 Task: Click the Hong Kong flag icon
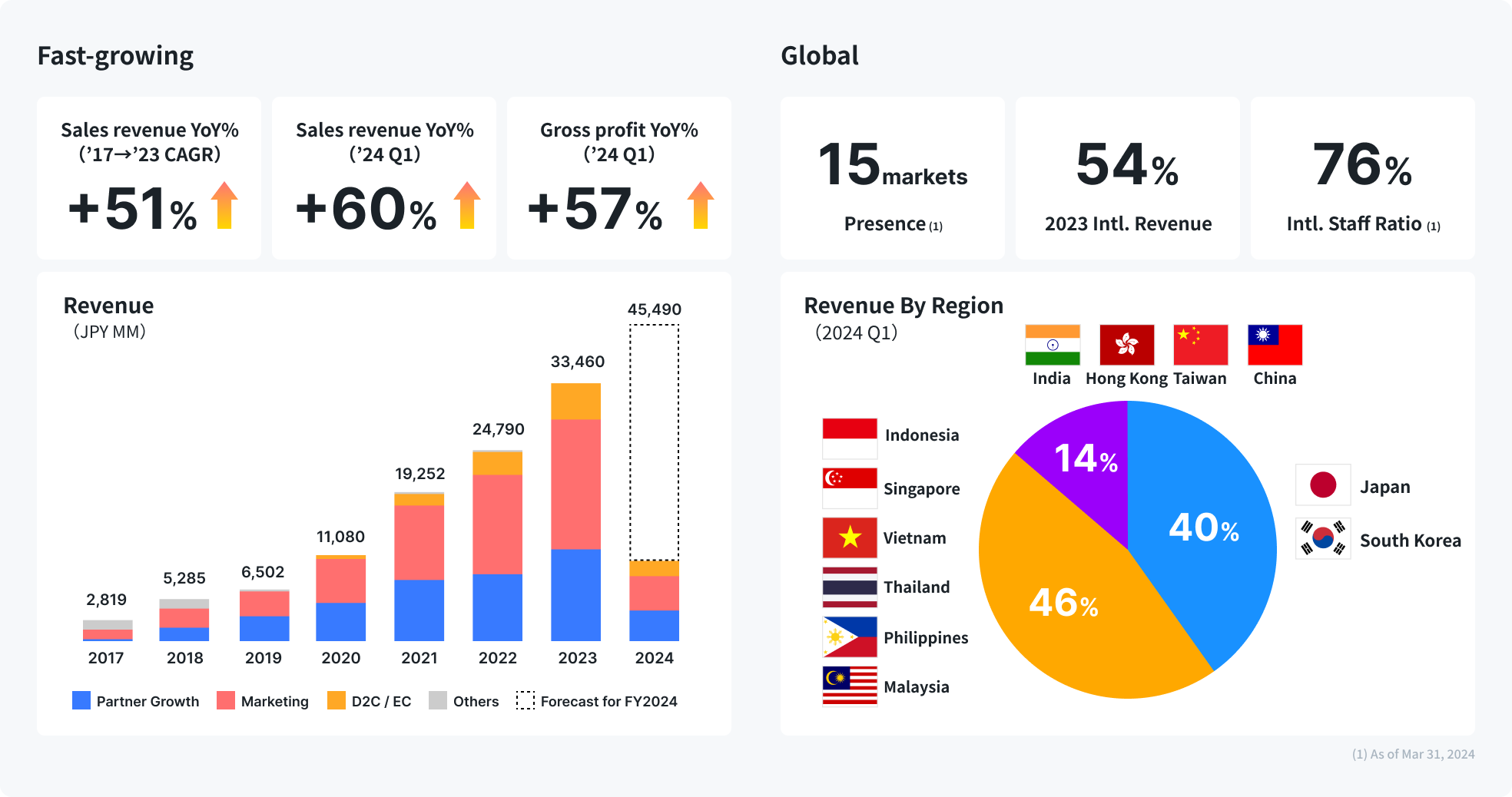pos(1126,345)
